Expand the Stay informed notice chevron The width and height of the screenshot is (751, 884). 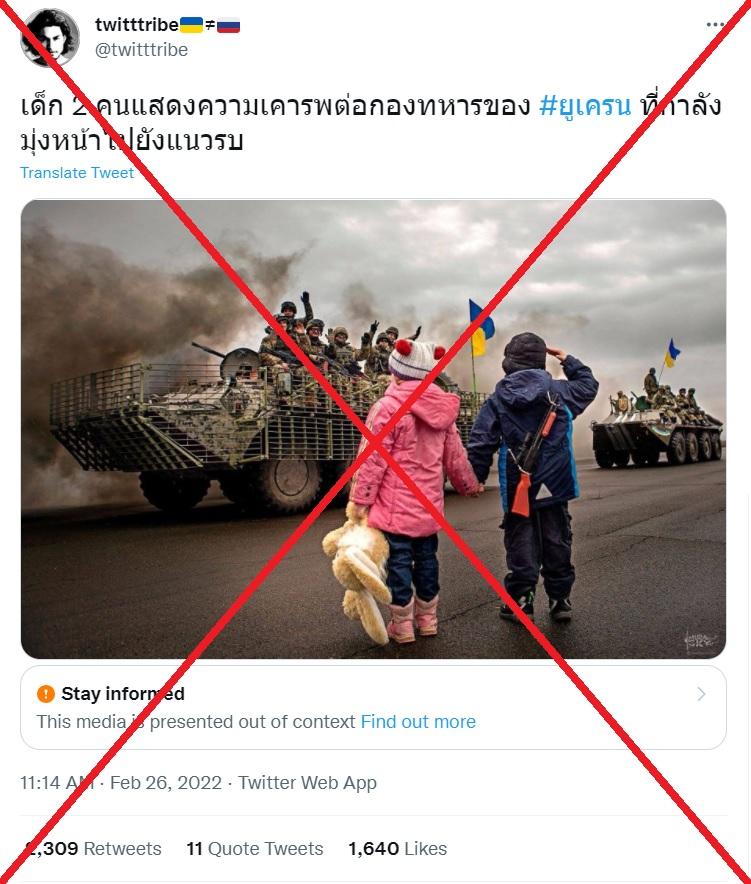coord(701,694)
